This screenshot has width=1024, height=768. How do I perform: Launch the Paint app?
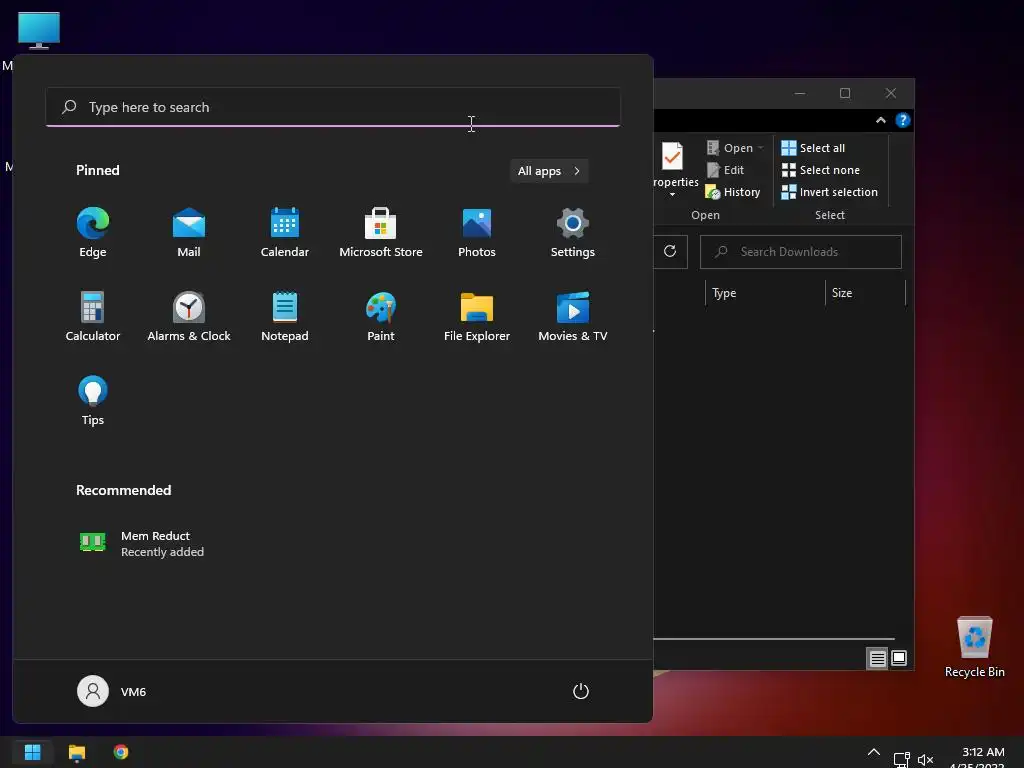(x=381, y=316)
